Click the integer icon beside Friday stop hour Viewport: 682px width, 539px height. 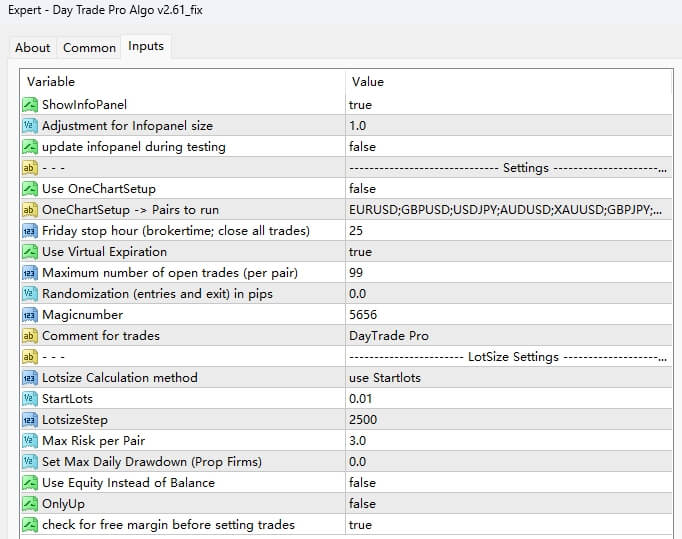pos(29,231)
